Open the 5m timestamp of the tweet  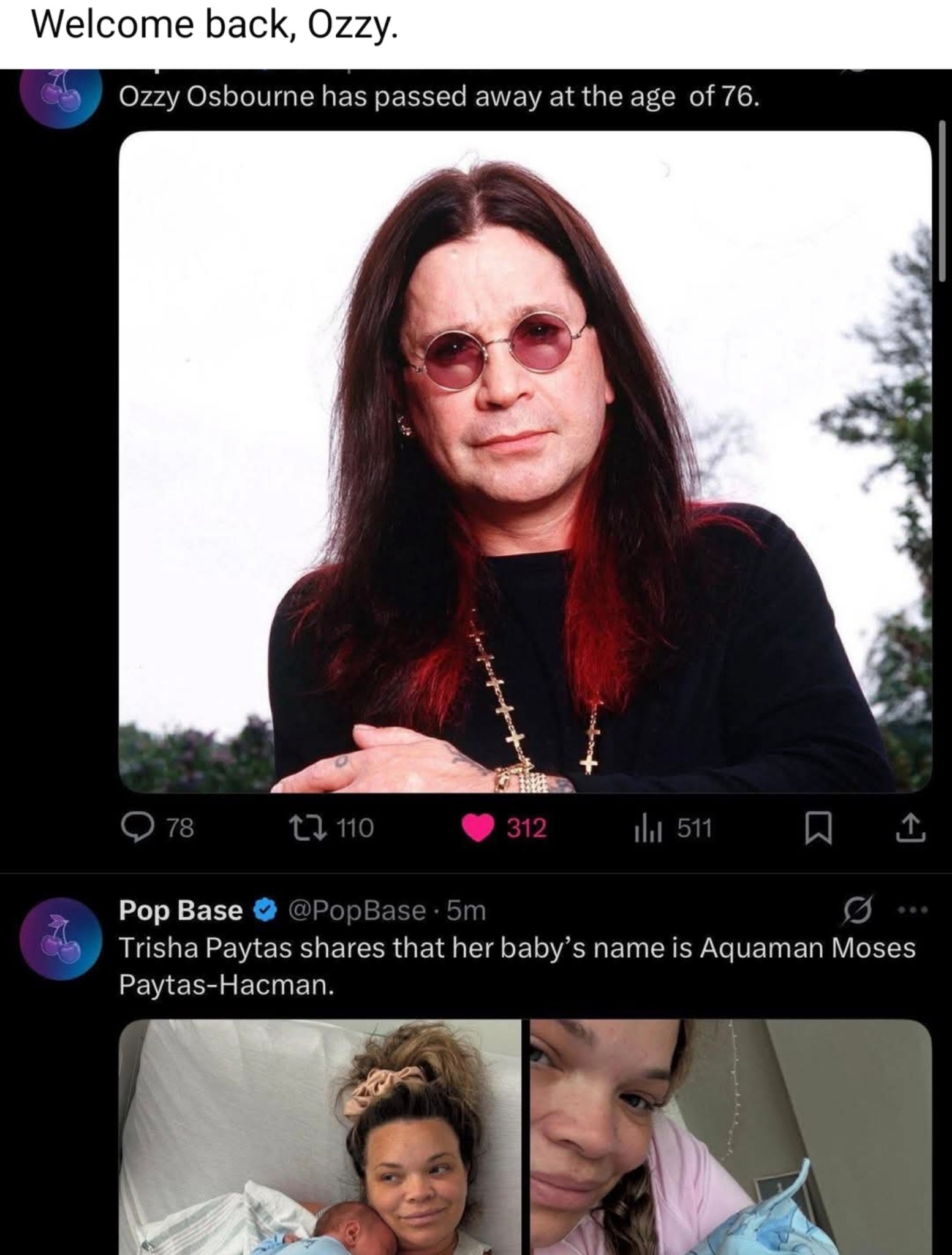point(467,911)
